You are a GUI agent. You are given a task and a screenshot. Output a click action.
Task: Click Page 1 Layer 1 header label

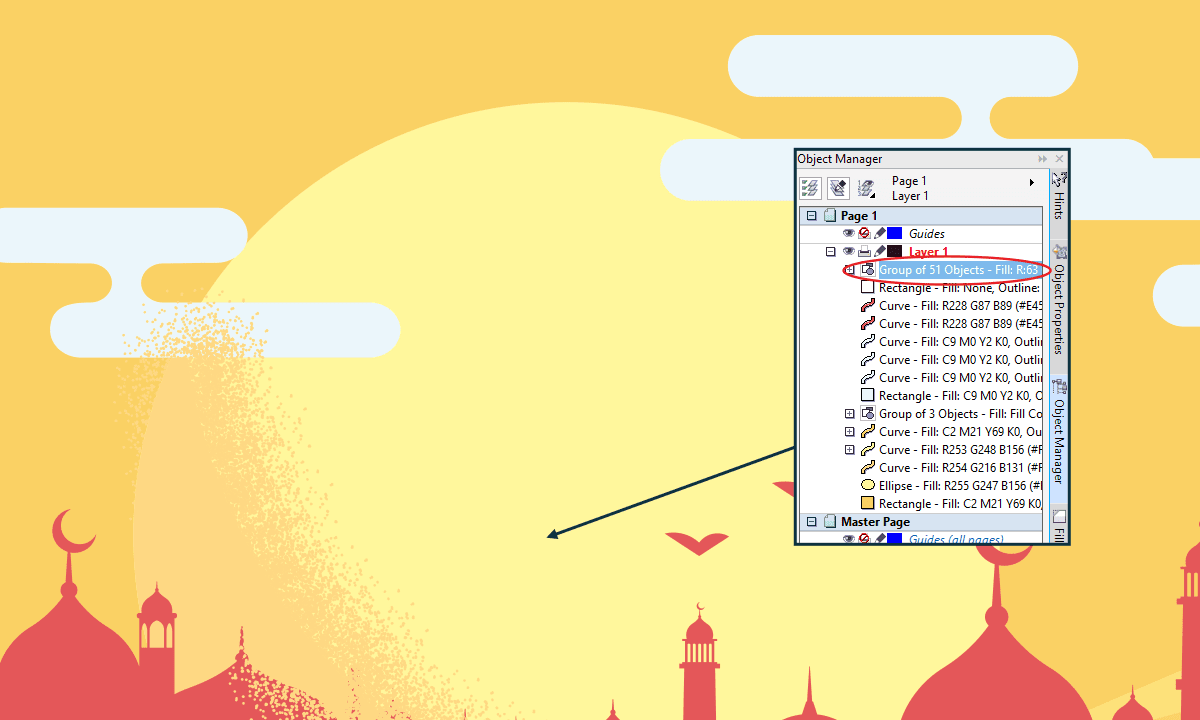[x=910, y=189]
